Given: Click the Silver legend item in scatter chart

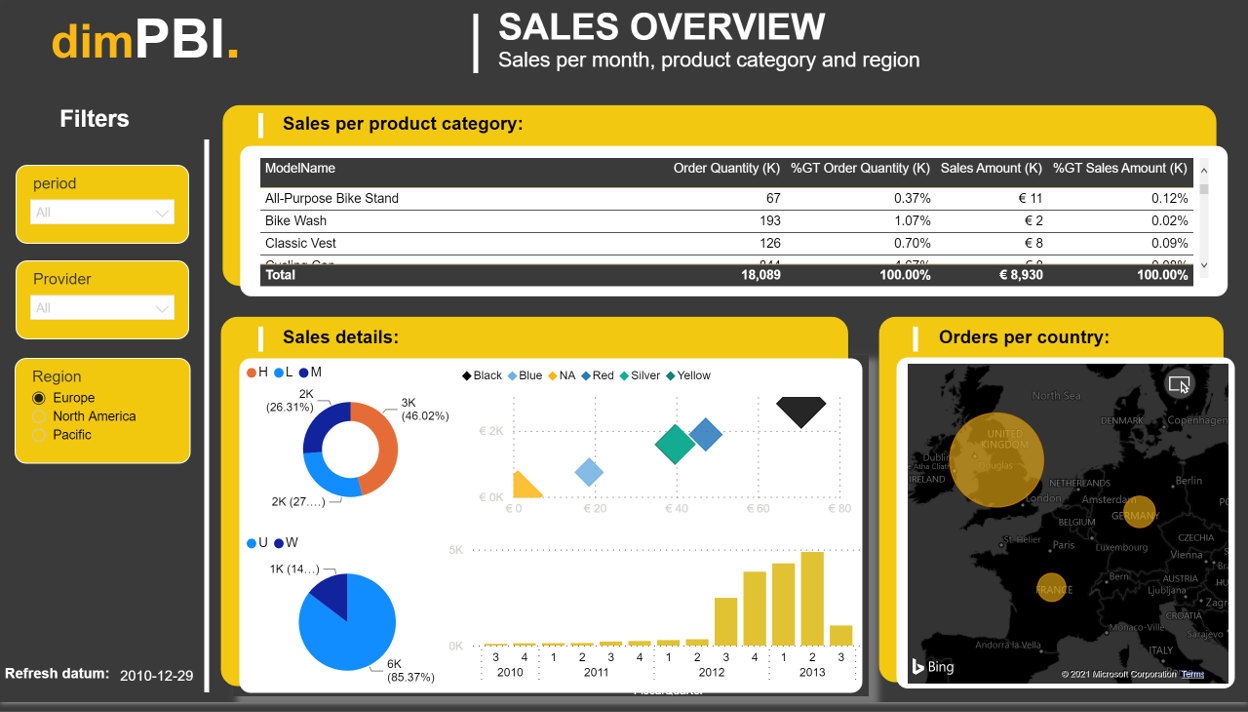Looking at the screenshot, I should 640,376.
